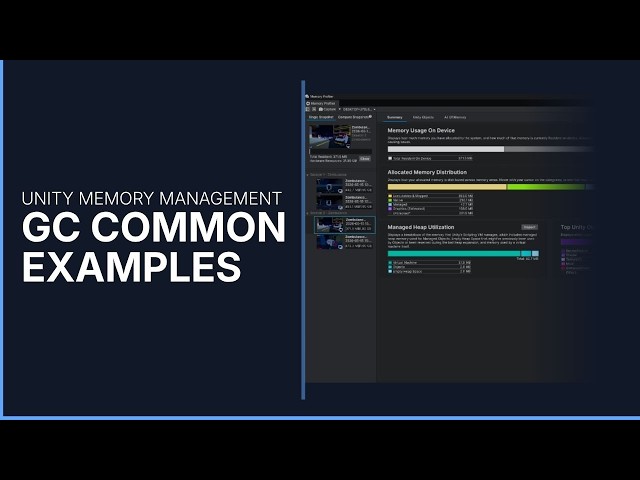Open the target selection dropdown
The width and height of the screenshot is (640, 480).
(359, 109)
